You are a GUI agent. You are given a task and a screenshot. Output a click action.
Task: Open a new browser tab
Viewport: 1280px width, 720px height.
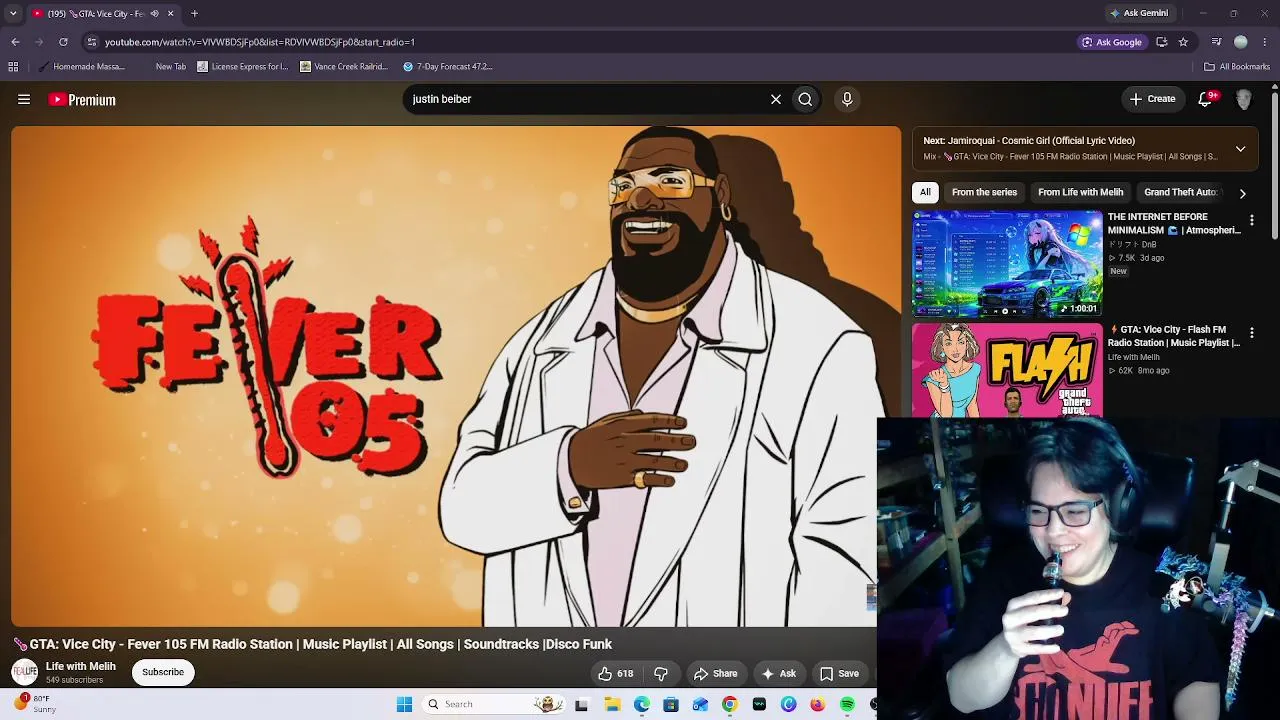click(x=194, y=14)
